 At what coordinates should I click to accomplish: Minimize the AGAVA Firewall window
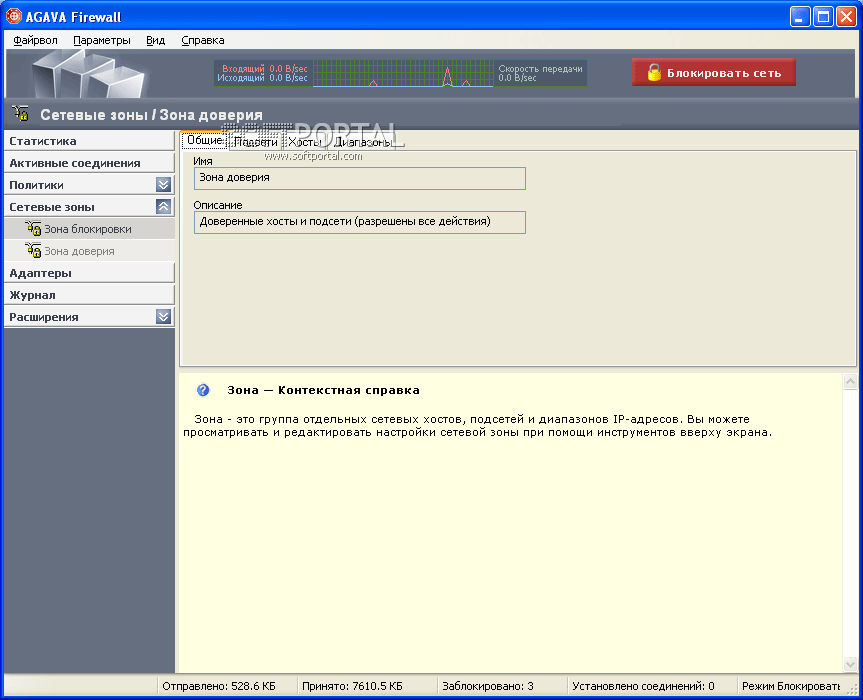[800, 17]
